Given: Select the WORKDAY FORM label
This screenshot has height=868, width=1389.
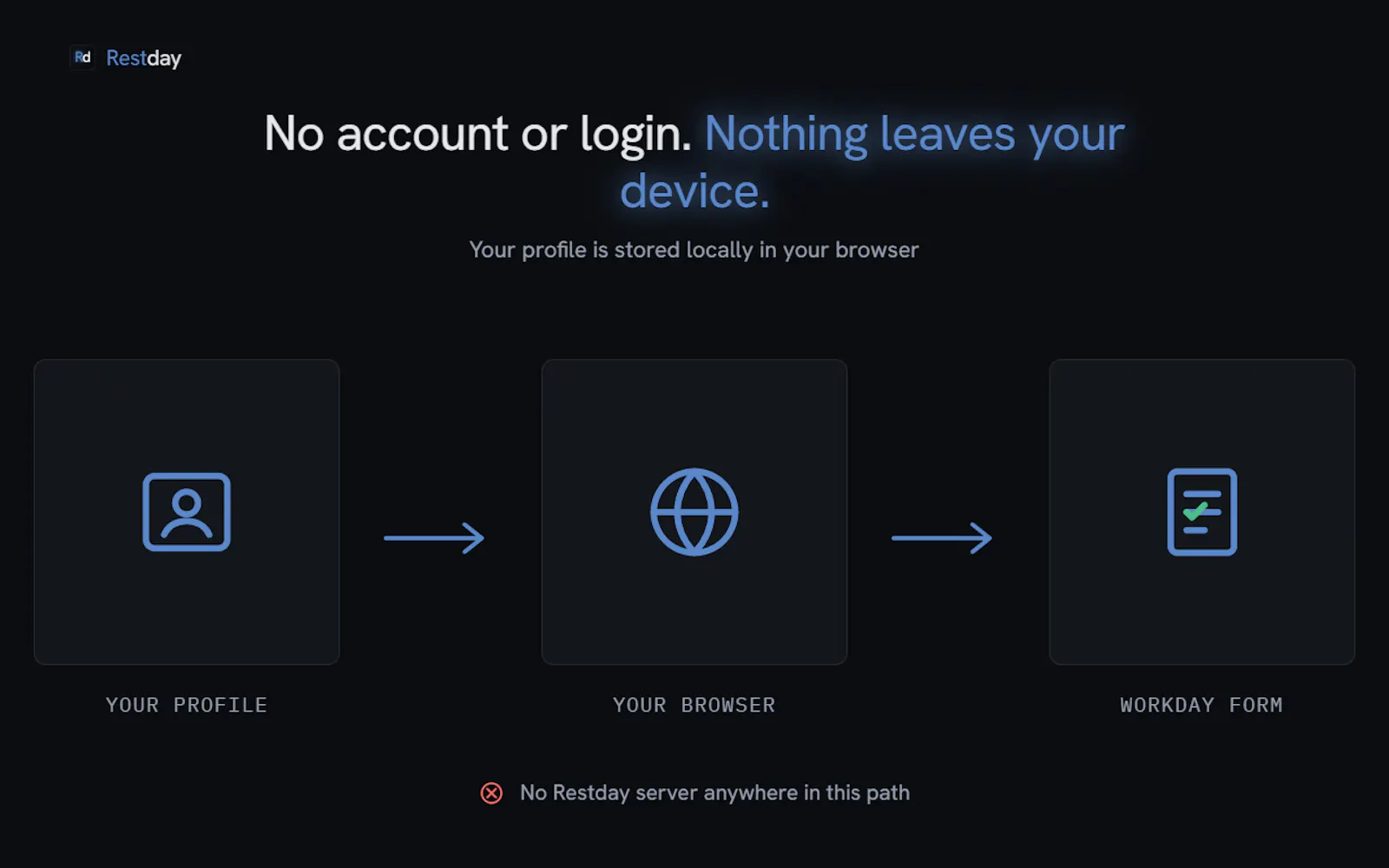Looking at the screenshot, I should click(x=1201, y=705).
